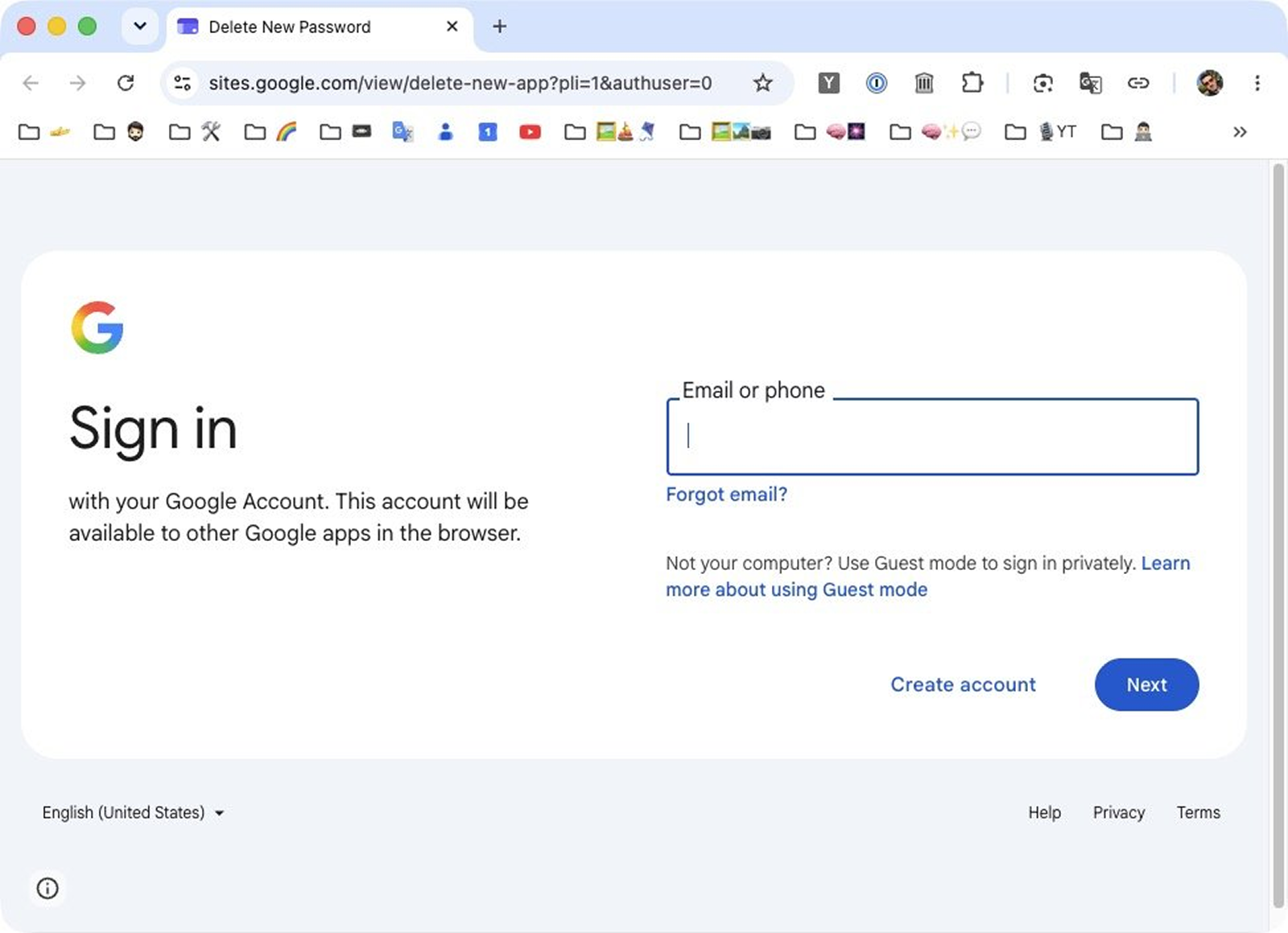The width and height of the screenshot is (1288, 933).
Task: Open the Chrome profile avatar
Action: [1209, 83]
